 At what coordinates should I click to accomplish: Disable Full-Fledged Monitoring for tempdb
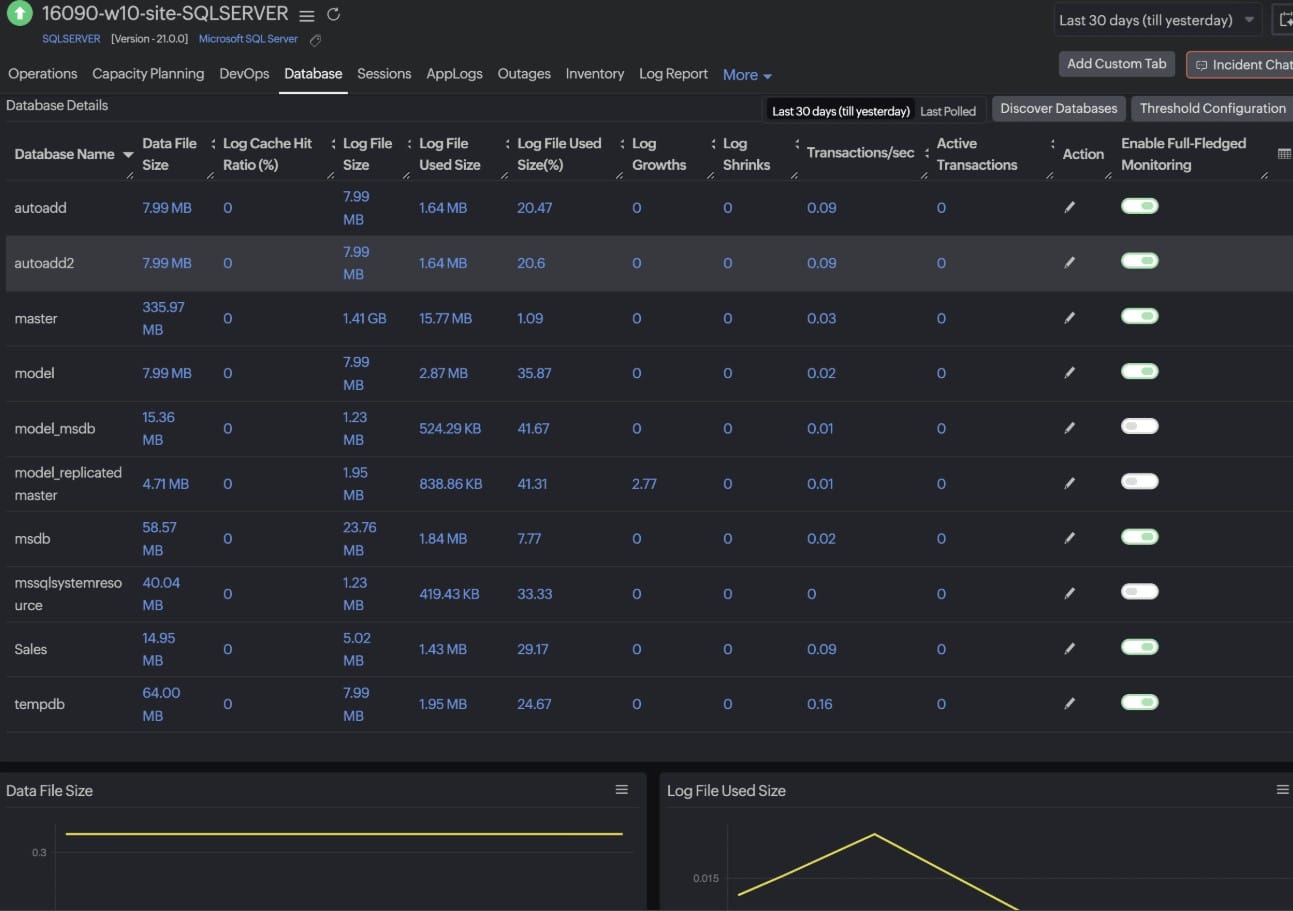[x=1139, y=701]
